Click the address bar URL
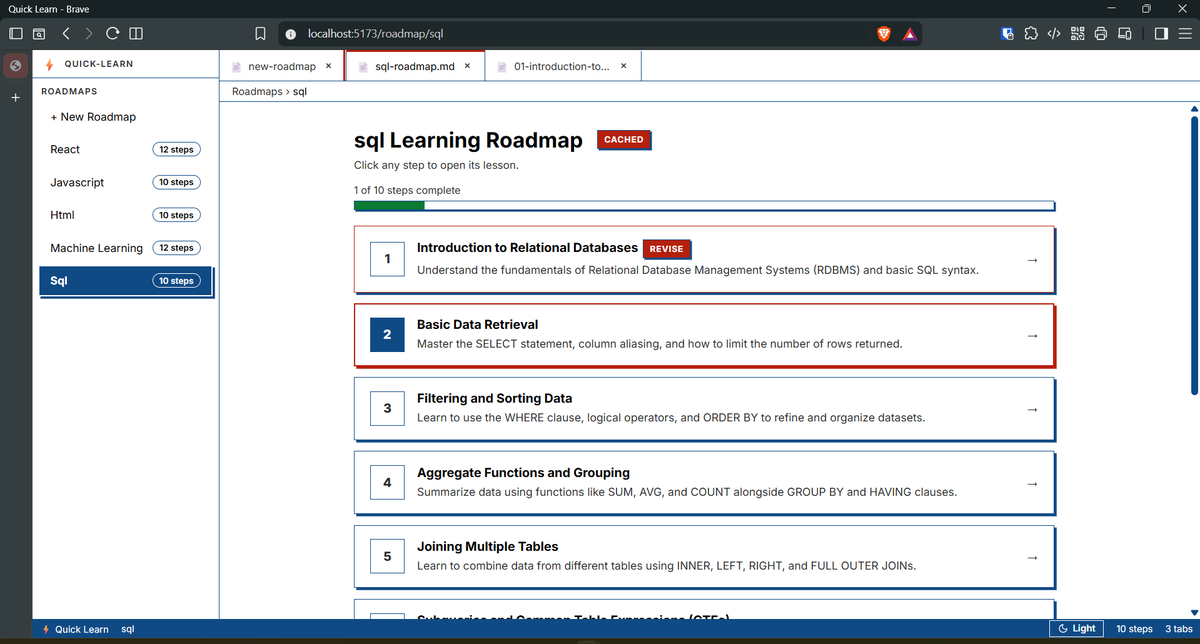This screenshot has height=644, width=1200. pyautogui.click(x=375, y=34)
